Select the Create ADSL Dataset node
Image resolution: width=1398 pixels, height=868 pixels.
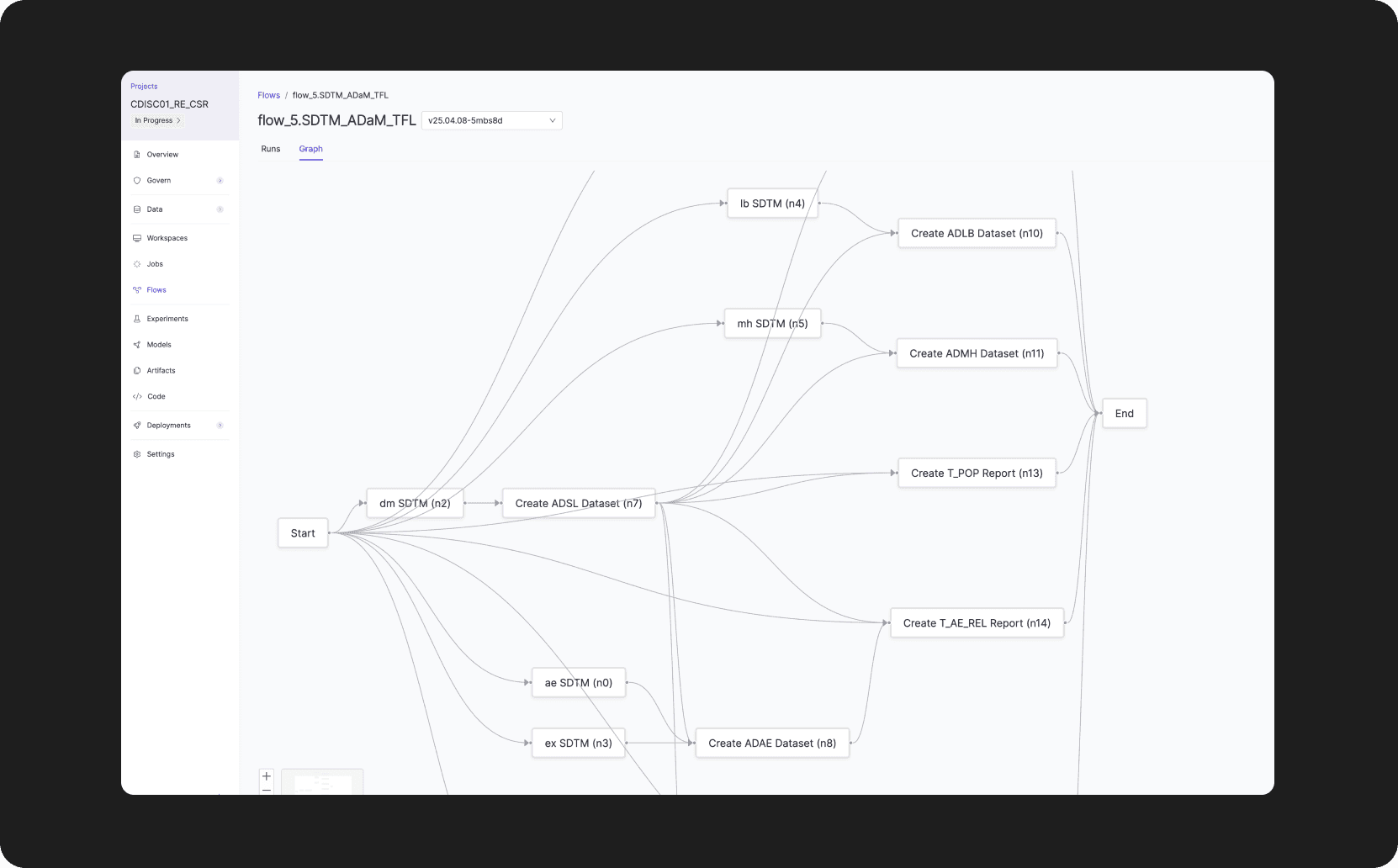[578, 503]
